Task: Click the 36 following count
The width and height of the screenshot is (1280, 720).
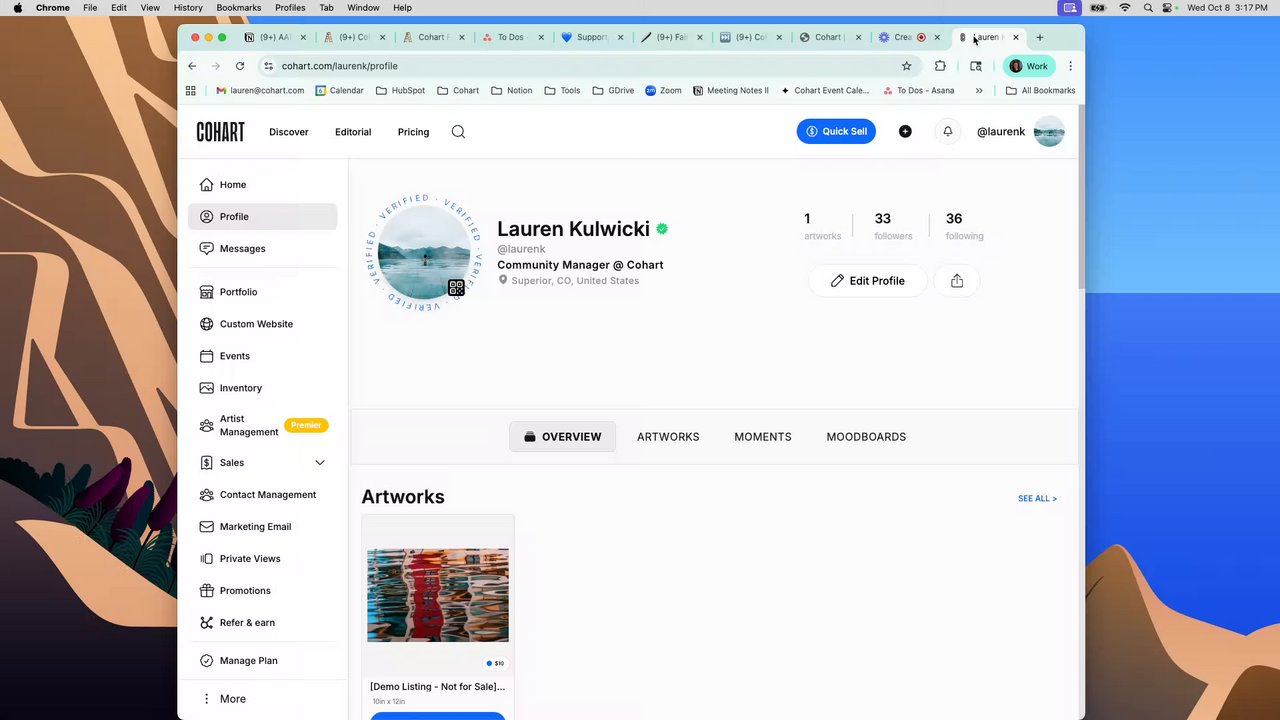Action: pyautogui.click(x=964, y=226)
